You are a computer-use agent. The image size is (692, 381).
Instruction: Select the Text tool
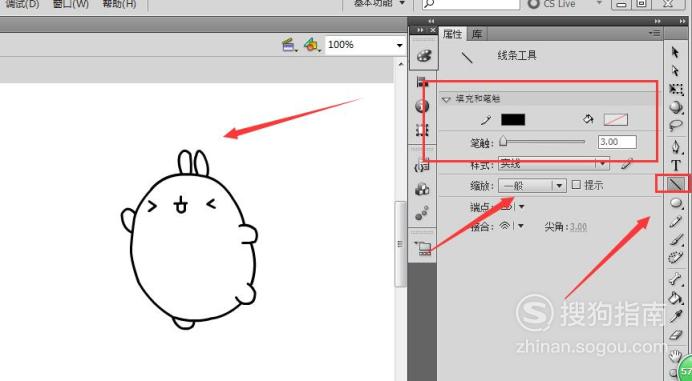coord(676,166)
